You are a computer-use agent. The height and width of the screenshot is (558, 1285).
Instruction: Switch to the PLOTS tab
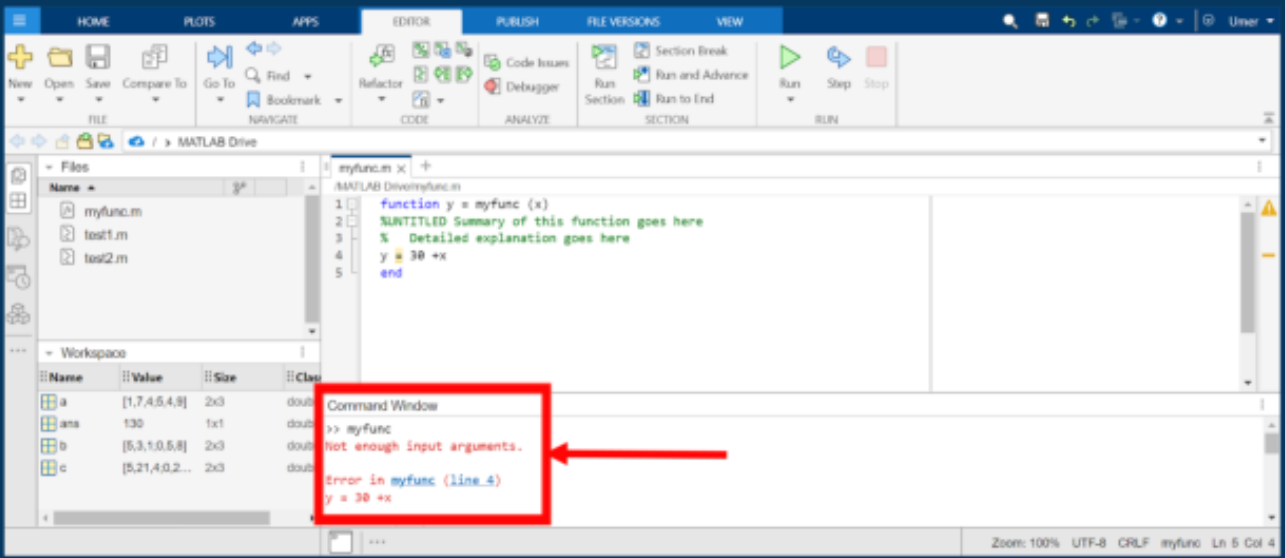[x=199, y=21]
